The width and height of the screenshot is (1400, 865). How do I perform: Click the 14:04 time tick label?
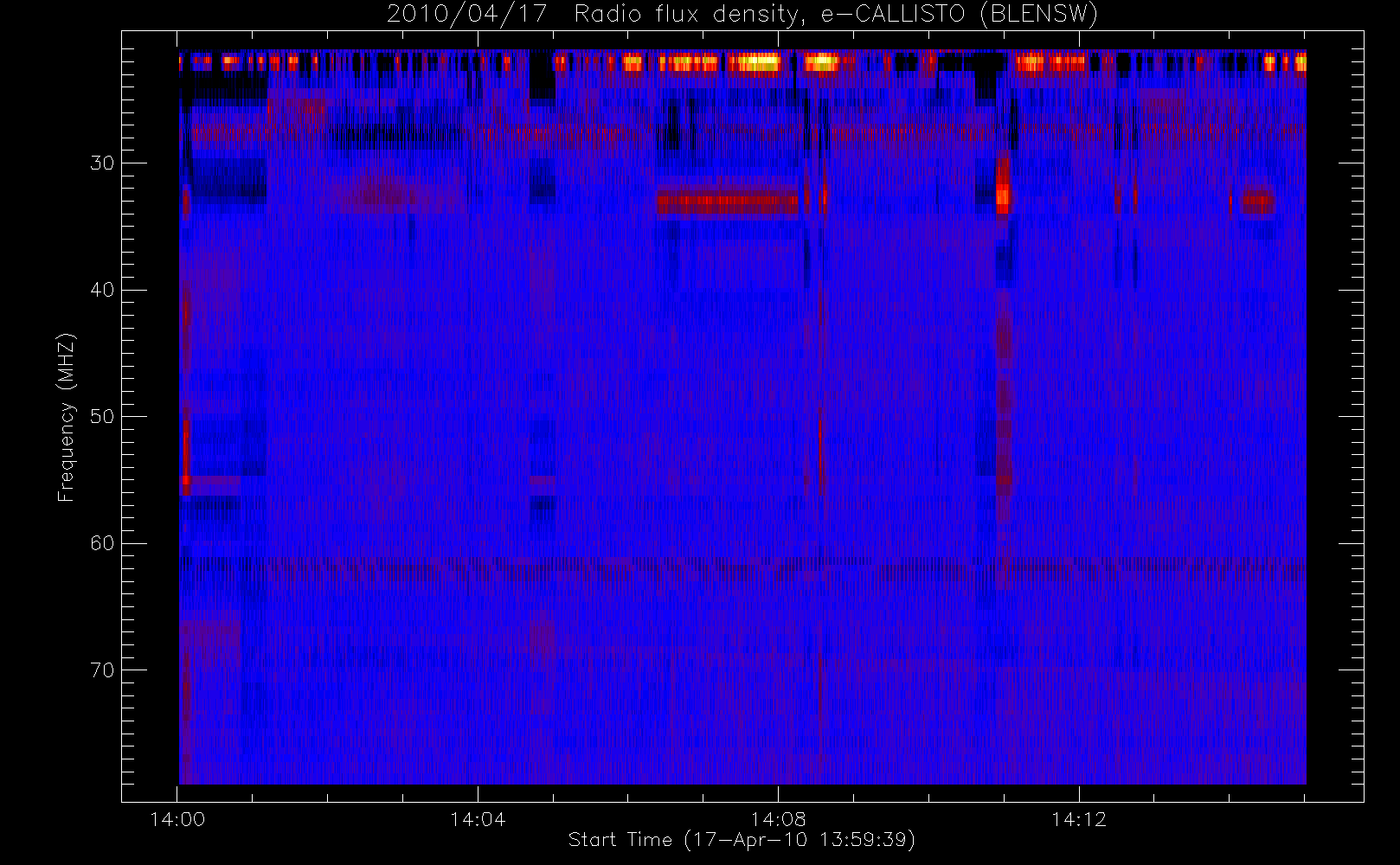(478, 819)
